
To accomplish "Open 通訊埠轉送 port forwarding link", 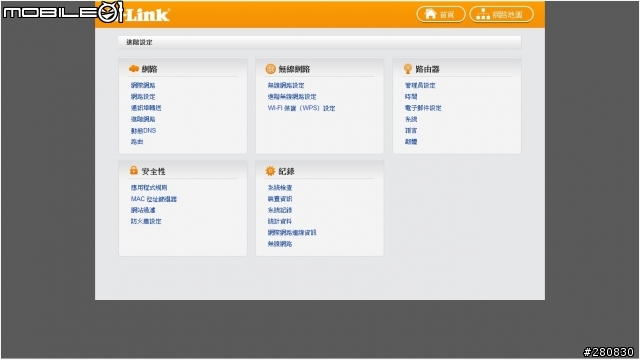I will click(146, 108).
